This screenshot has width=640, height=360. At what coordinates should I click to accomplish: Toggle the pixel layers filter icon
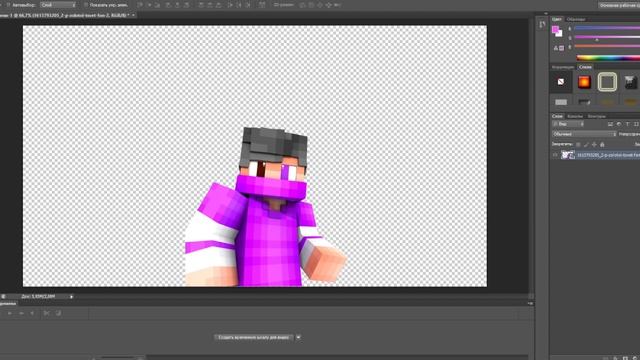click(610, 124)
